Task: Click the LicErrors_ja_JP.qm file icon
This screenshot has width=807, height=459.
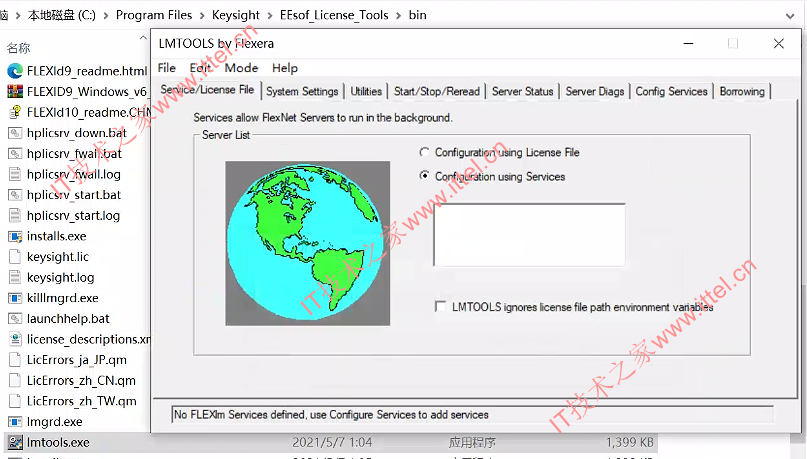Action: pyautogui.click(x=15, y=360)
